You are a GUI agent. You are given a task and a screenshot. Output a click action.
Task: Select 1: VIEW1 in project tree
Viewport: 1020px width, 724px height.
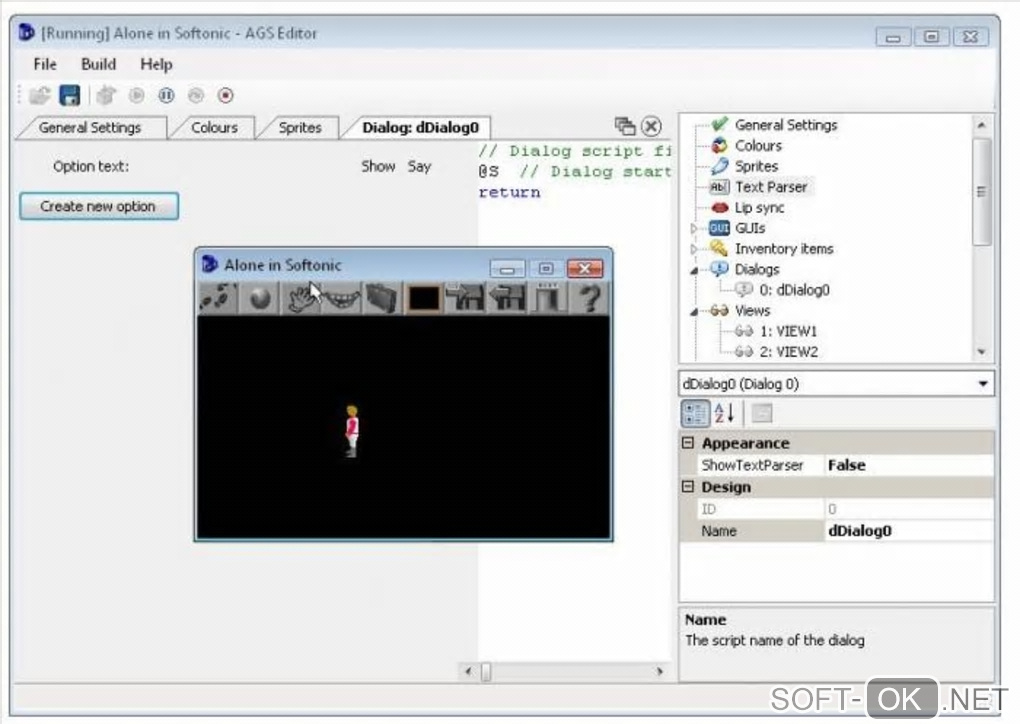tap(788, 332)
